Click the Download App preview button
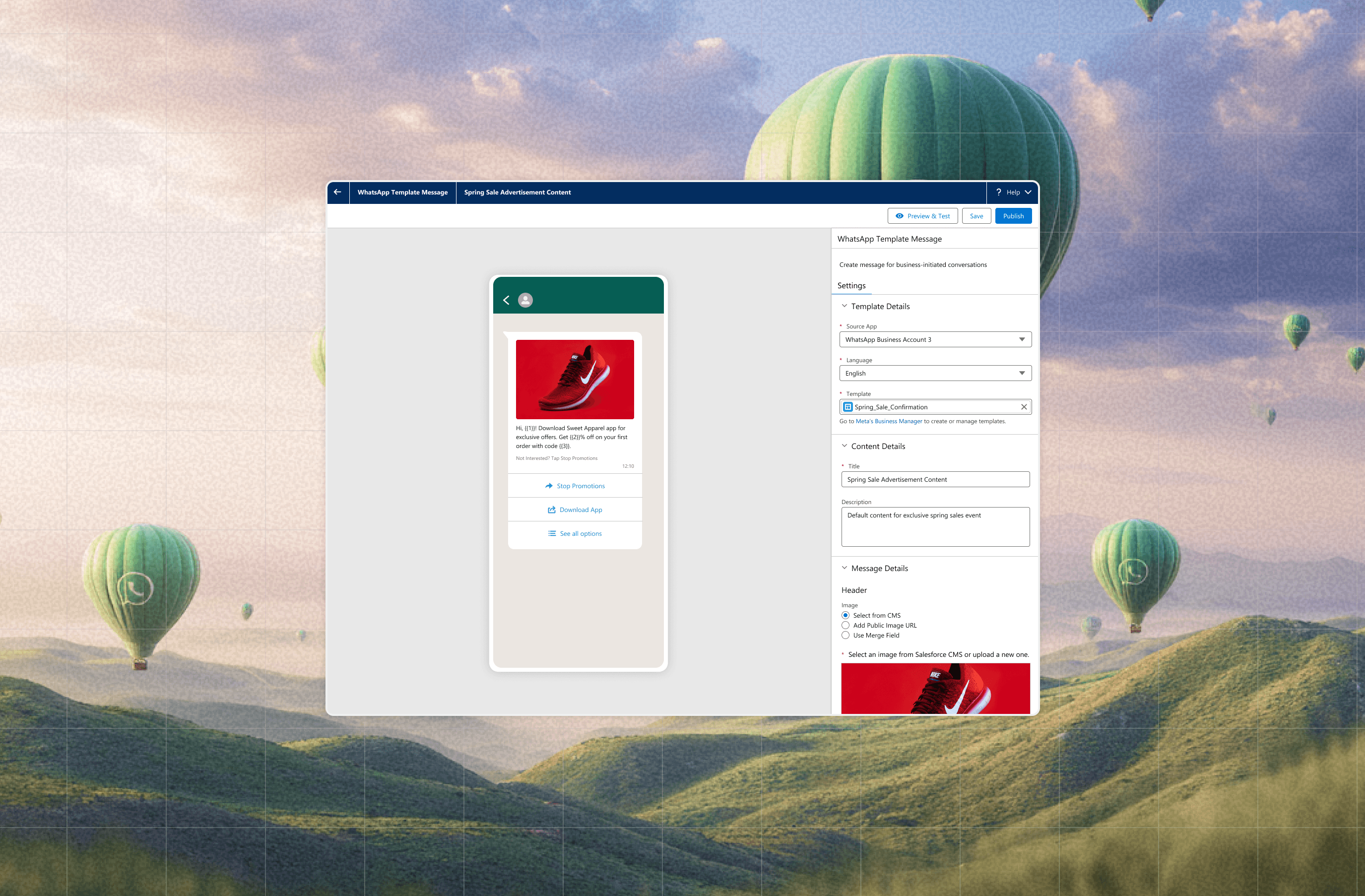This screenshot has width=1365, height=896. coord(575,510)
